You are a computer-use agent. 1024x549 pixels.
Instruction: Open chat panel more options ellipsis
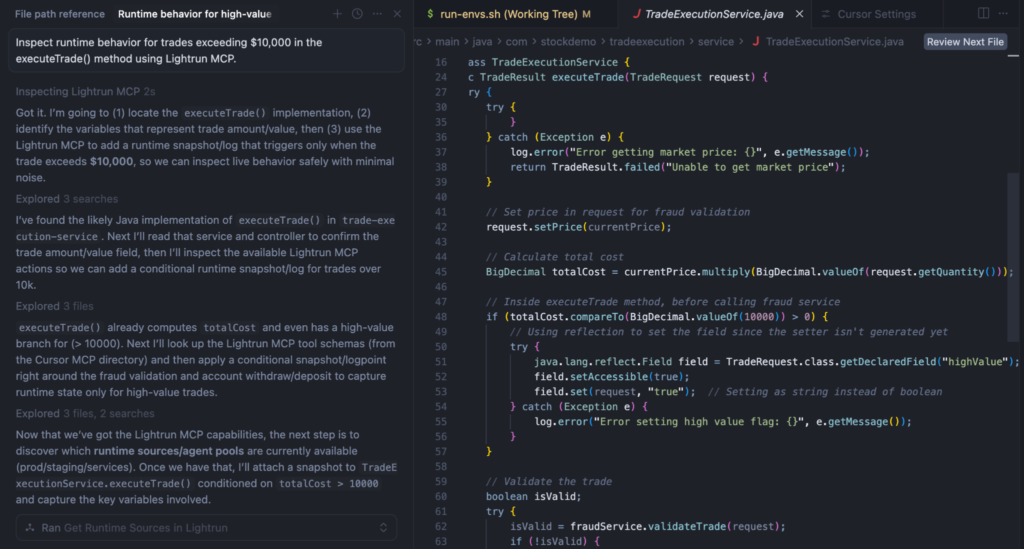[377, 14]
